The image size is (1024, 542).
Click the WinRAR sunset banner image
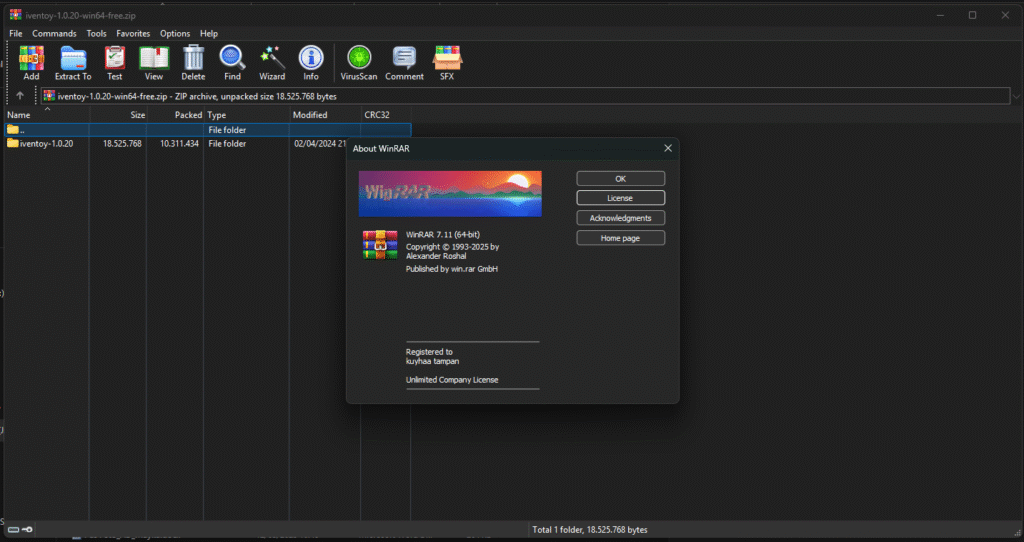450,193
